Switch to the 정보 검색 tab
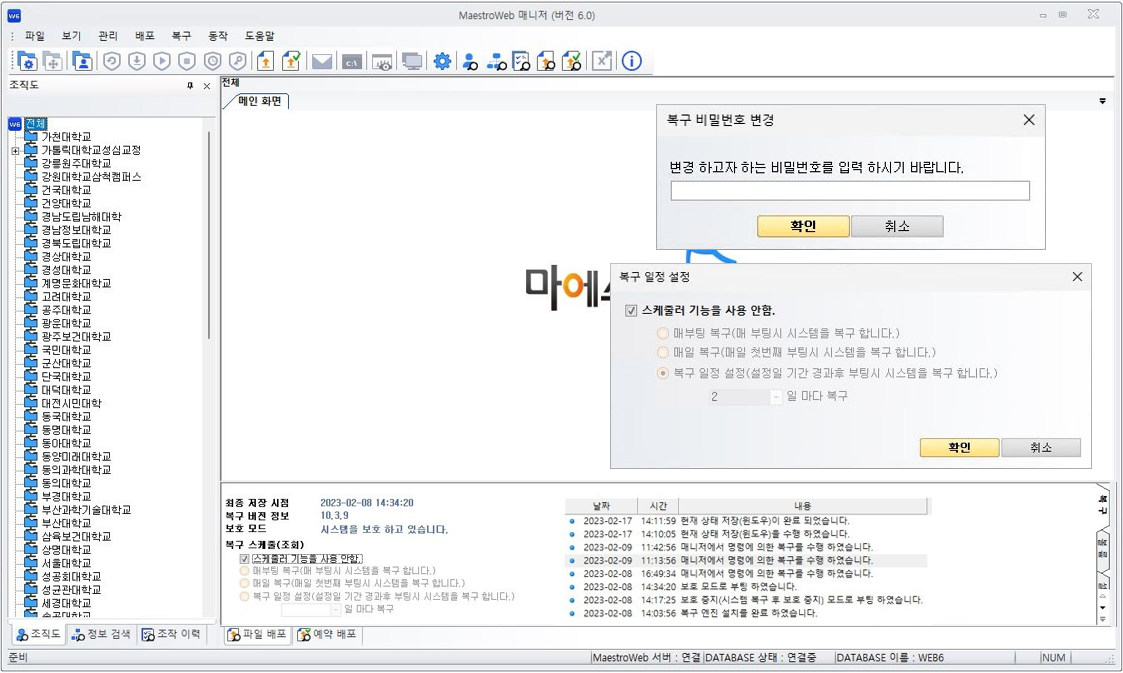This screenshot has width=1123, height=673. click(102, 634)
